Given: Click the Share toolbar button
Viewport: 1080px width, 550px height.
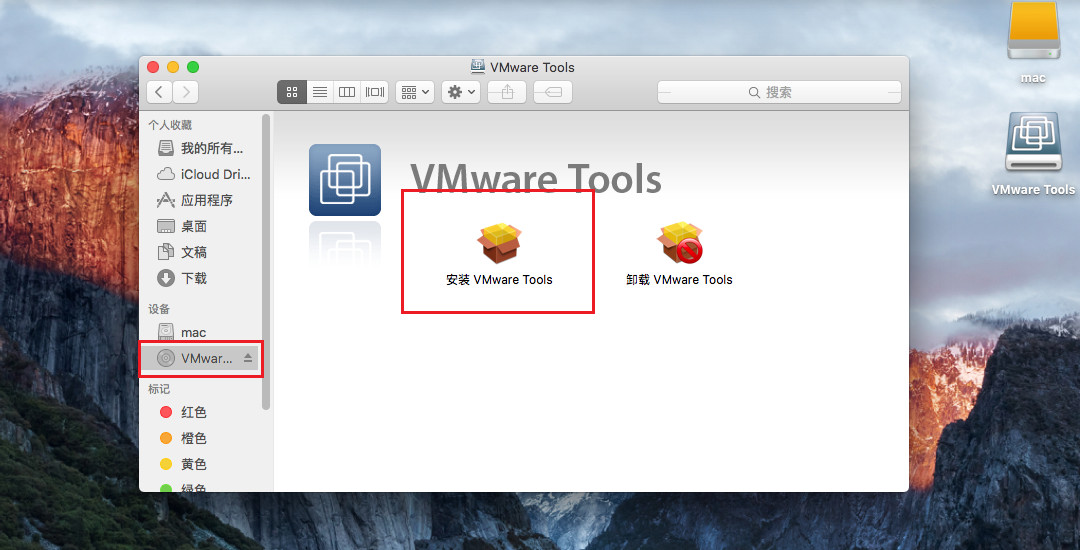Looking at the screenshot, I should point(507,92).
